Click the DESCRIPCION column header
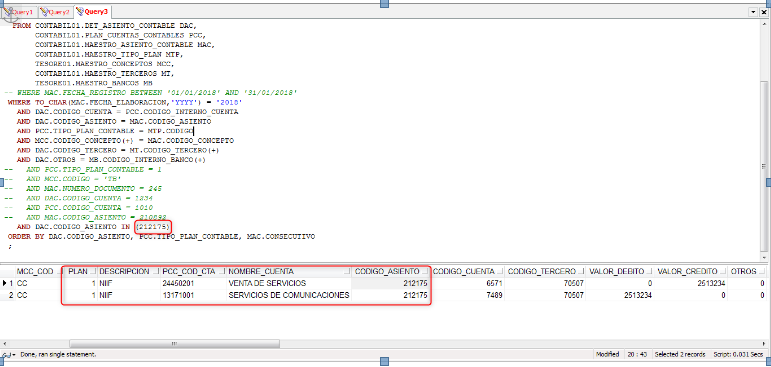The width and height of the screenshot is (771, 367). (x=128, y=272)
